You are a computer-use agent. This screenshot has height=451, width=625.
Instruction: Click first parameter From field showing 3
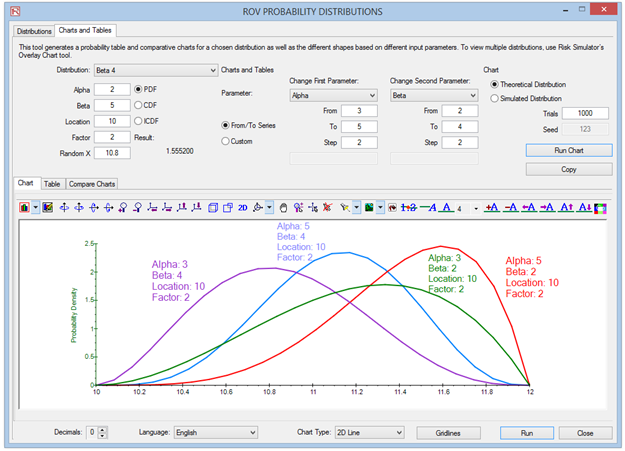pyautogui.click(x=359, y=111)
